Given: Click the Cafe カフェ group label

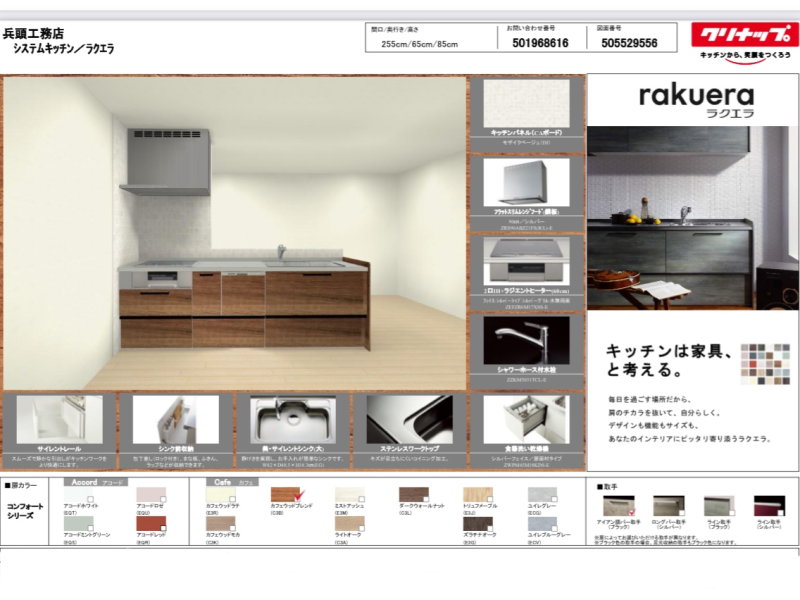Looking at the screenshot, I should tap(233, 482).
